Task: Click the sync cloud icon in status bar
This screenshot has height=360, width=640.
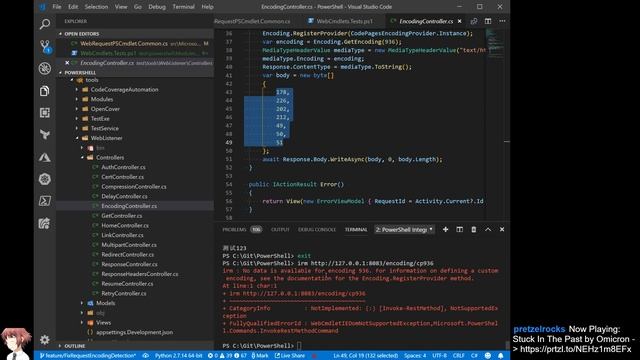Action: coord(145,356)
